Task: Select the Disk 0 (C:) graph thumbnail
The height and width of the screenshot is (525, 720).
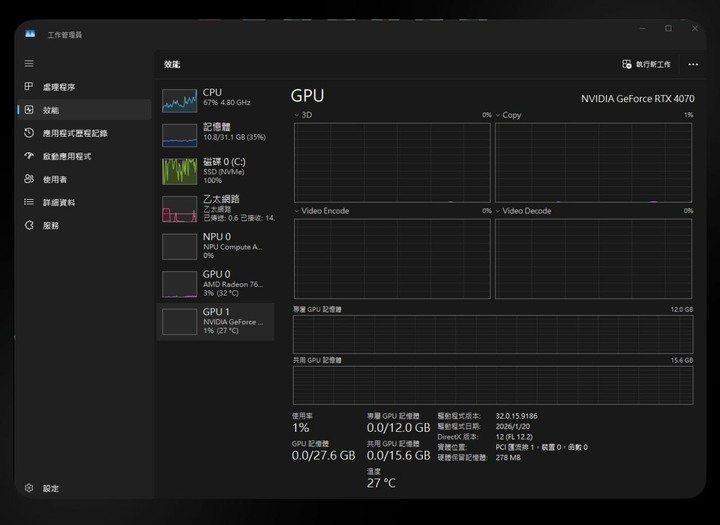Action: [x=180, y=171]
